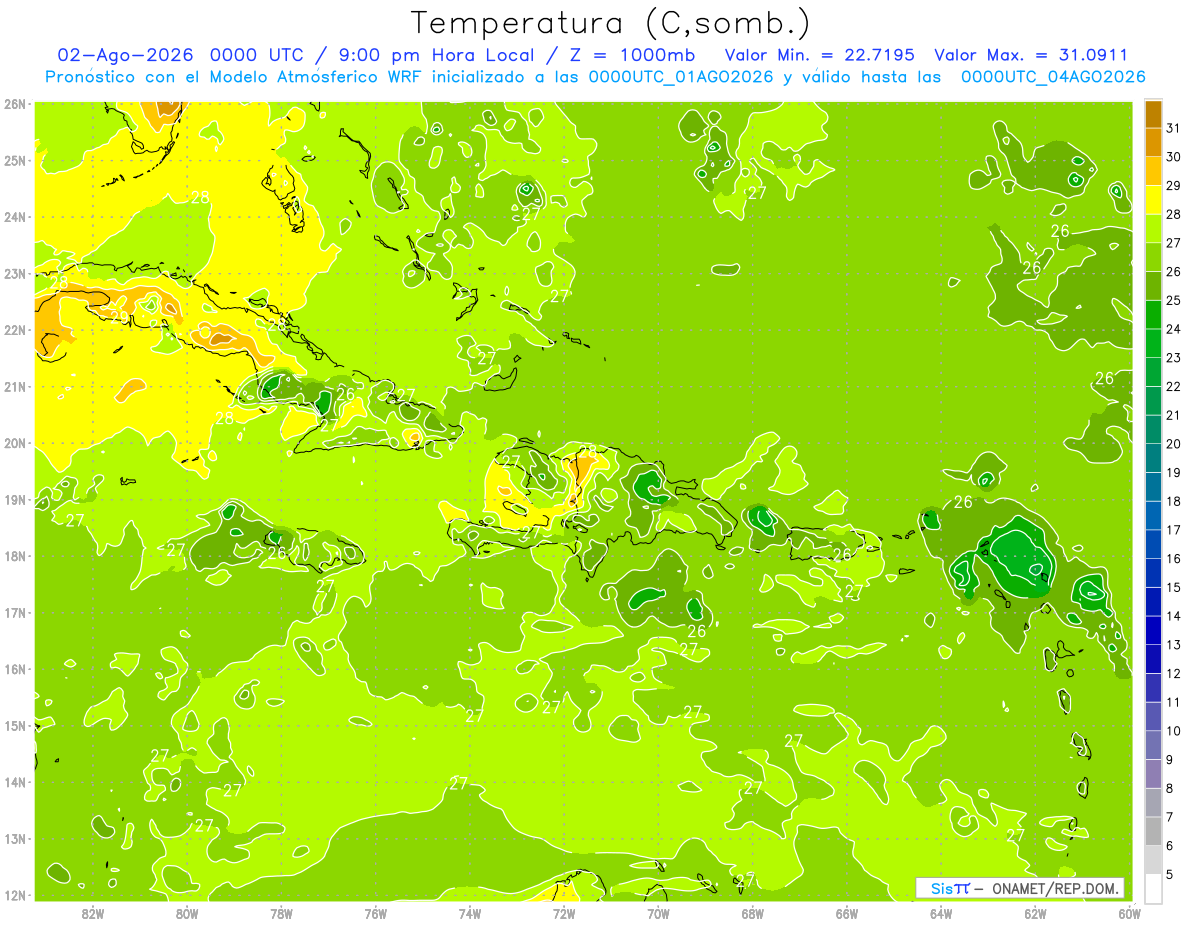This screenshot has width=1200, height=927.
Task: Click the latitude axis label '18N'
Action: pyautogui.click(x=15, y=556)
